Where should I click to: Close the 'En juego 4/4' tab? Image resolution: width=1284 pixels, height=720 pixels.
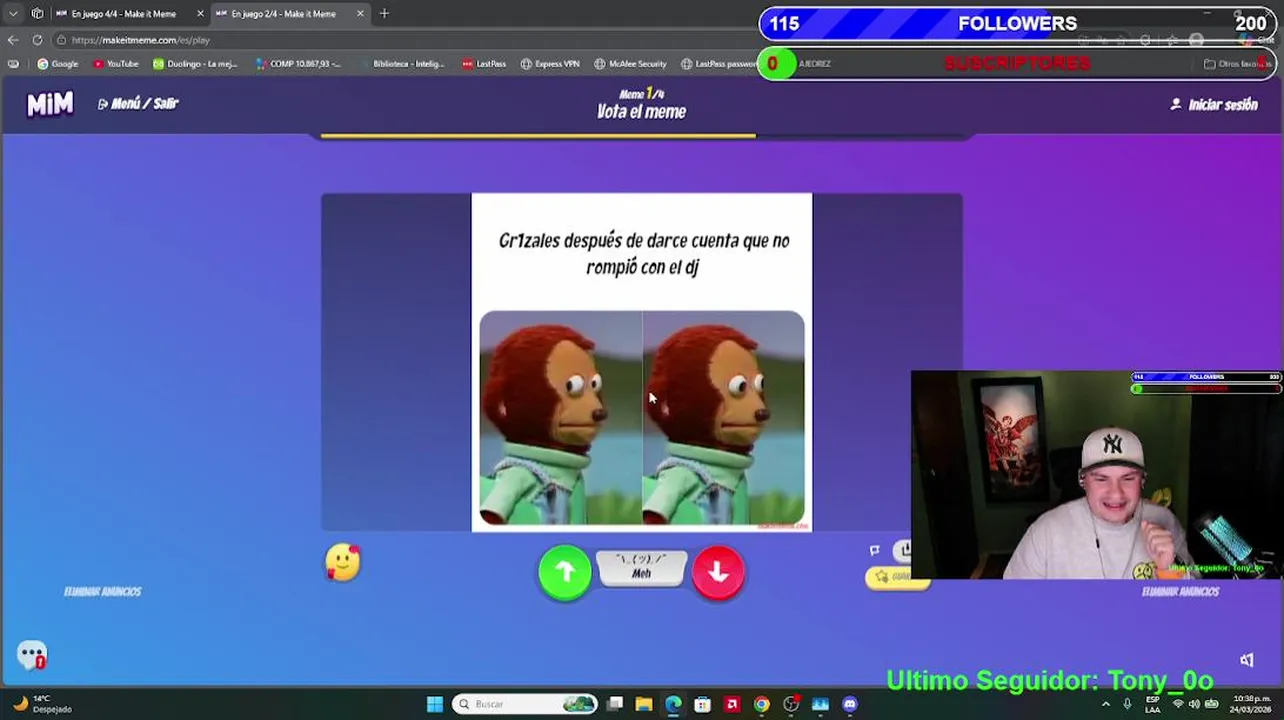200,14
